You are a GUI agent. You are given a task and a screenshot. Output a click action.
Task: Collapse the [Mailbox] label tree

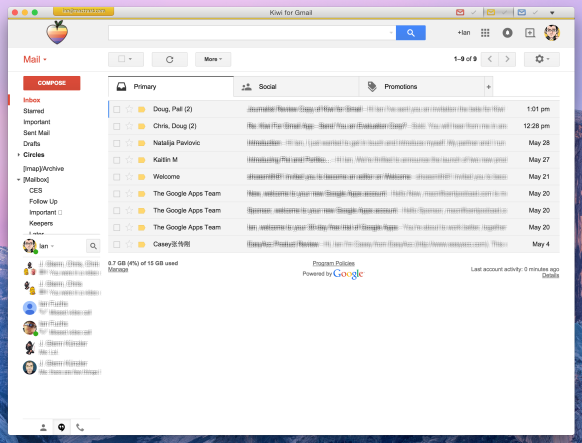coord(19,180)
